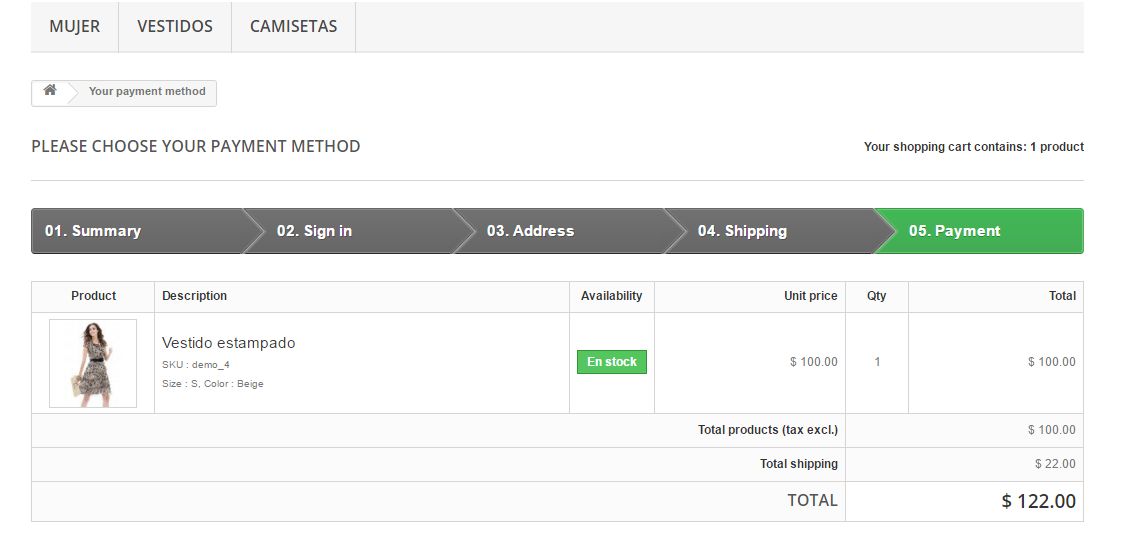The image size is (1137, 545).
Task: Click the home icon in breadcrumb
Action: tap(49, 91)
